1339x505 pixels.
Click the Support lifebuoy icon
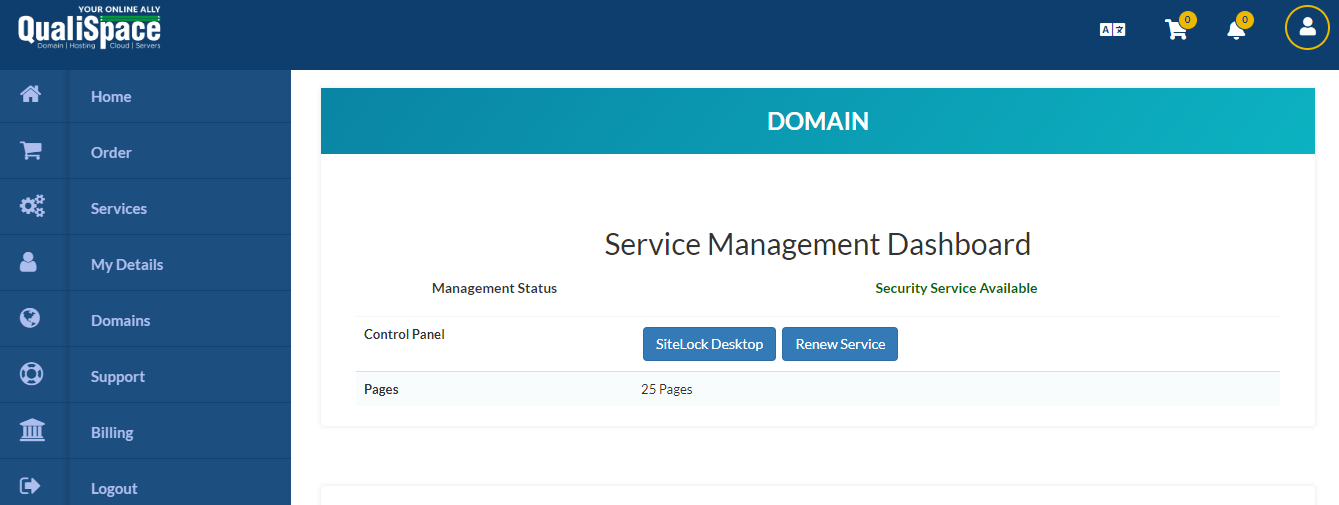click(31, 375)
